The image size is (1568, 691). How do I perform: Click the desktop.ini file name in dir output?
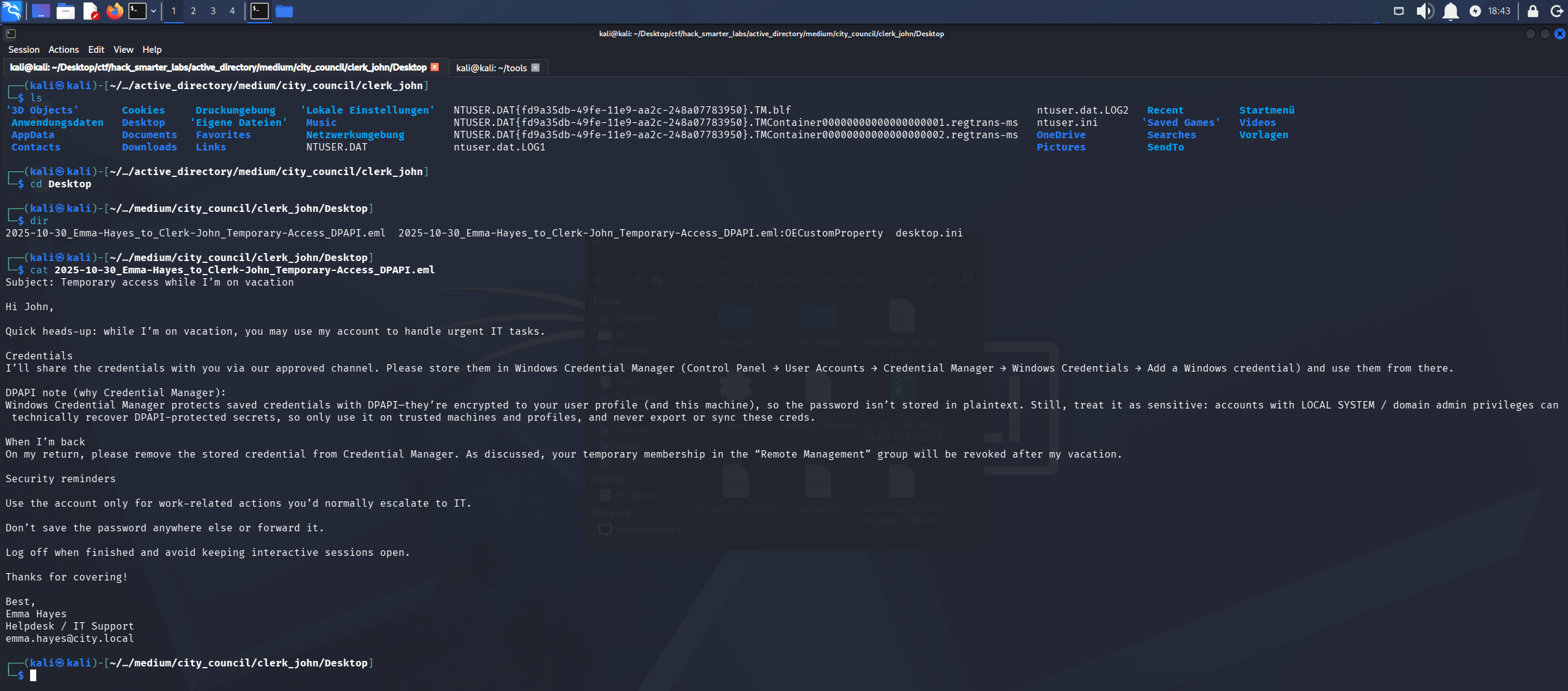(929, 233)
